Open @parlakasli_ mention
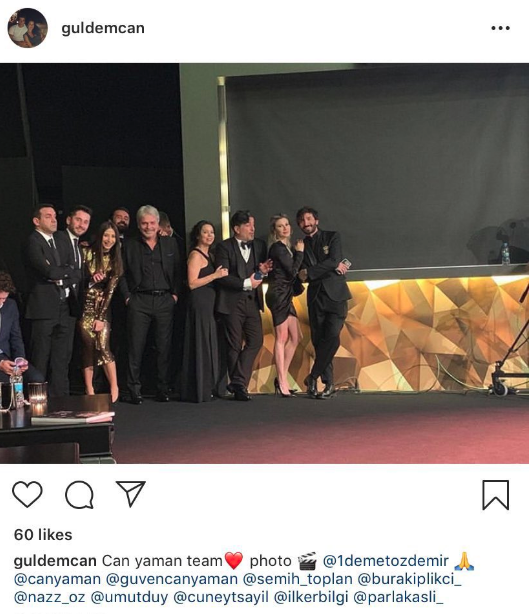The image size is (529, 614). pyautogui.click(x=398, y=598)
